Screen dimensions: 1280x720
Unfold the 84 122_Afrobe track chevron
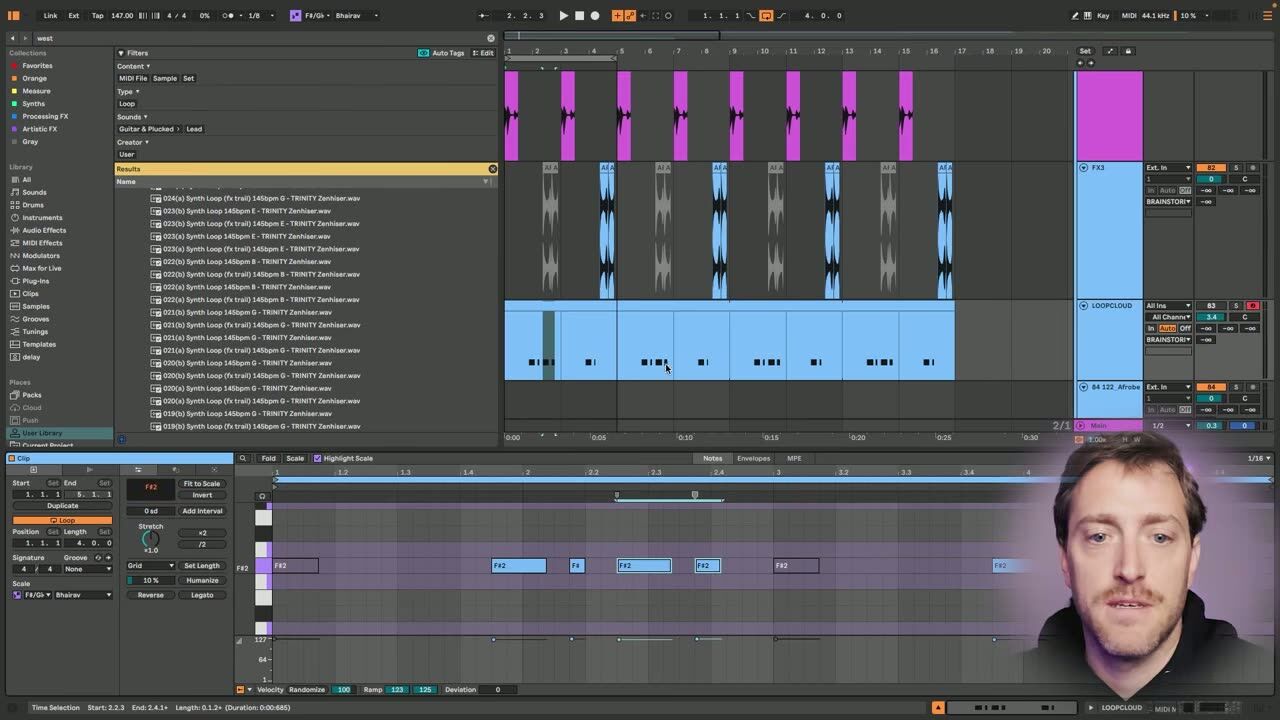coord(1083,387)
